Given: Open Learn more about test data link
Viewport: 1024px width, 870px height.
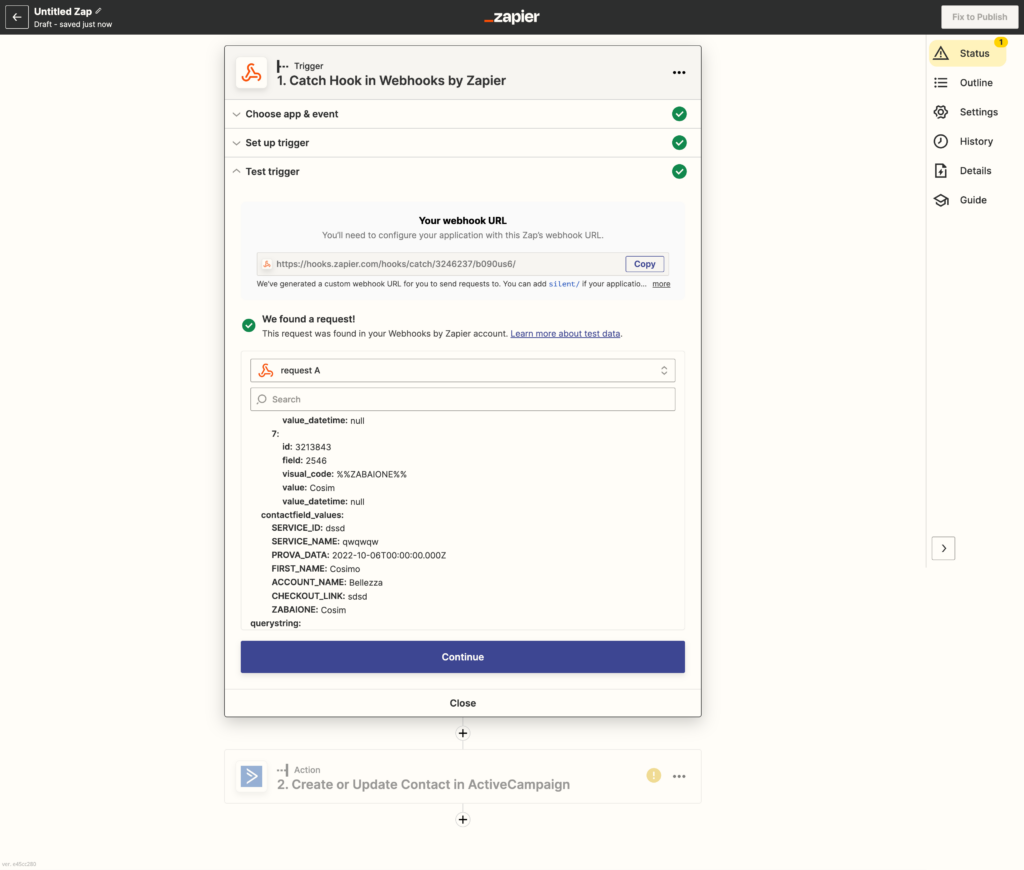Looking at the screenshot, I should pyautogui.click(x=565, y=333).
